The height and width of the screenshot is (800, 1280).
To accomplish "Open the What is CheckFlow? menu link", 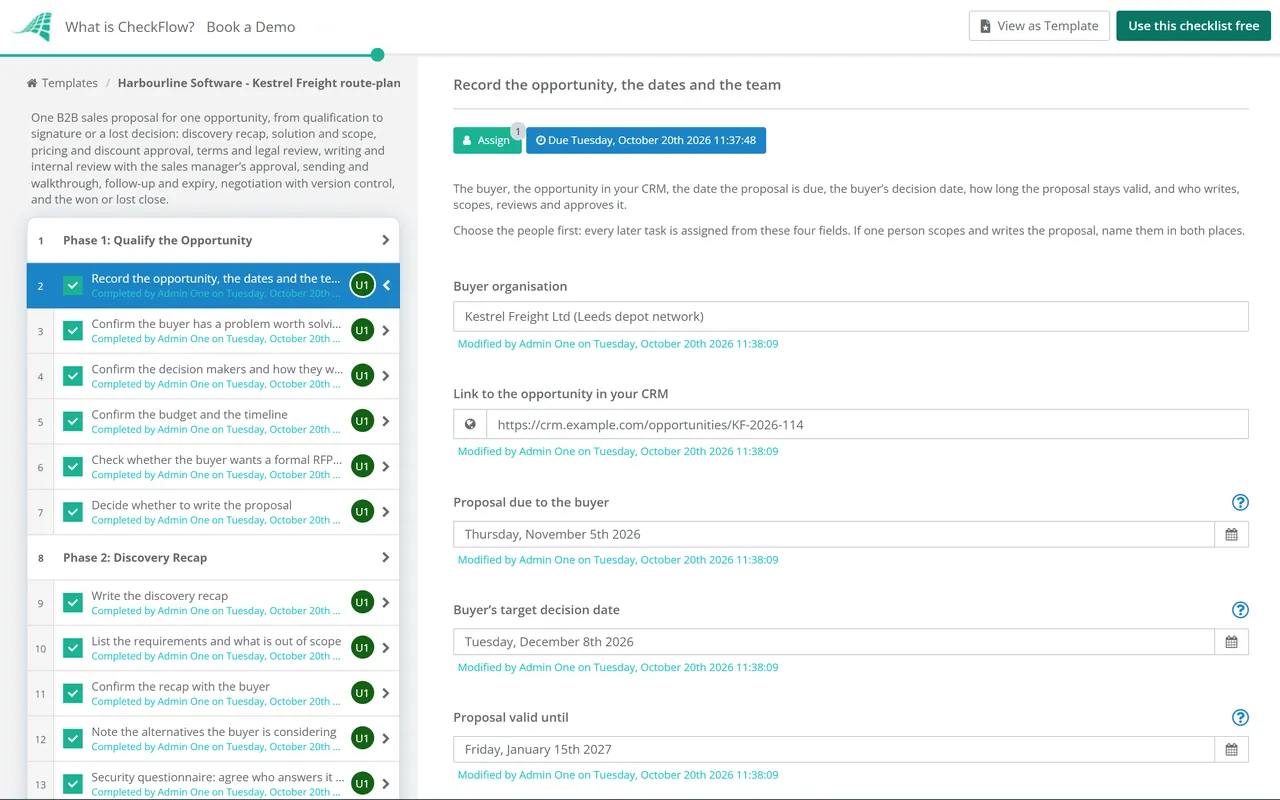I will [x=130, y=27].
